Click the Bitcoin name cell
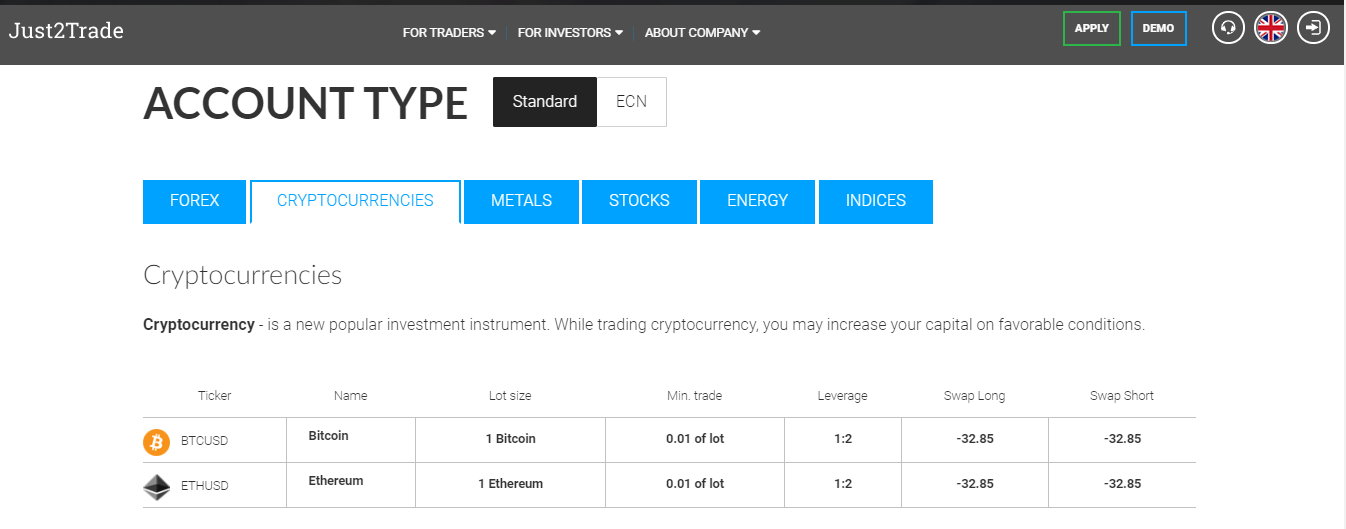The height and width of the screenshot is (529, 1346). tap(351, 440)
